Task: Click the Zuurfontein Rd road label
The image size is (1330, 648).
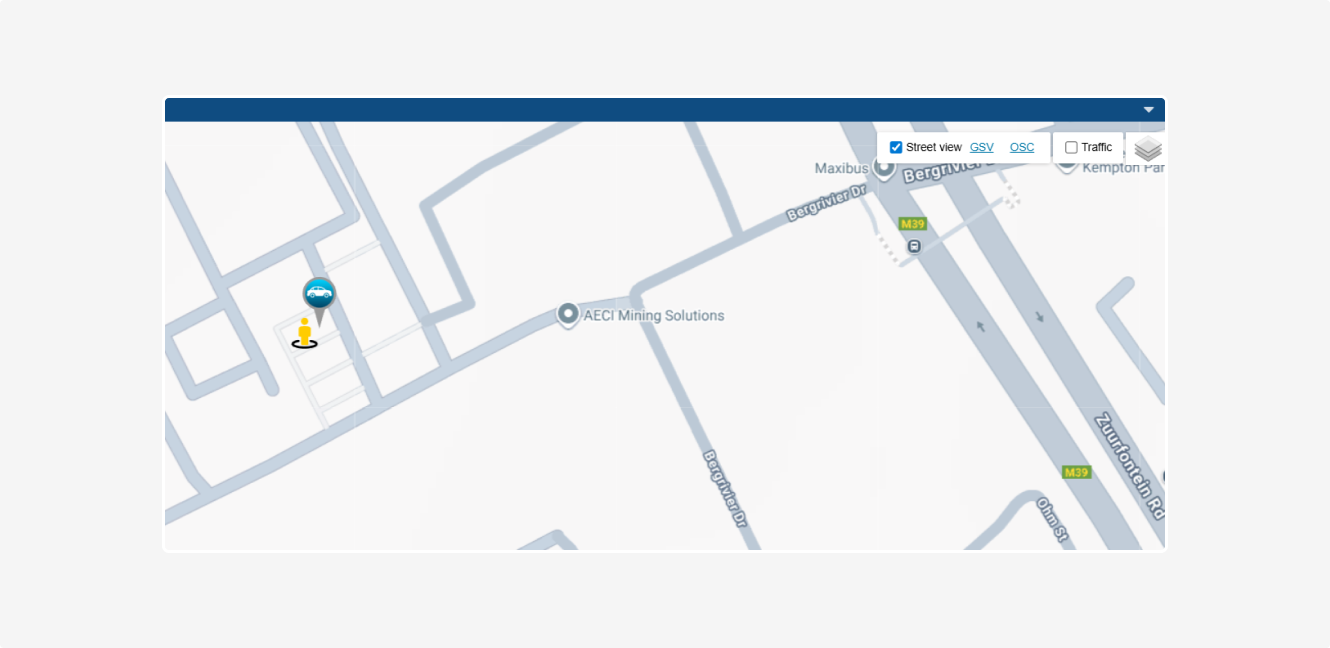Action: [1130, 465]
